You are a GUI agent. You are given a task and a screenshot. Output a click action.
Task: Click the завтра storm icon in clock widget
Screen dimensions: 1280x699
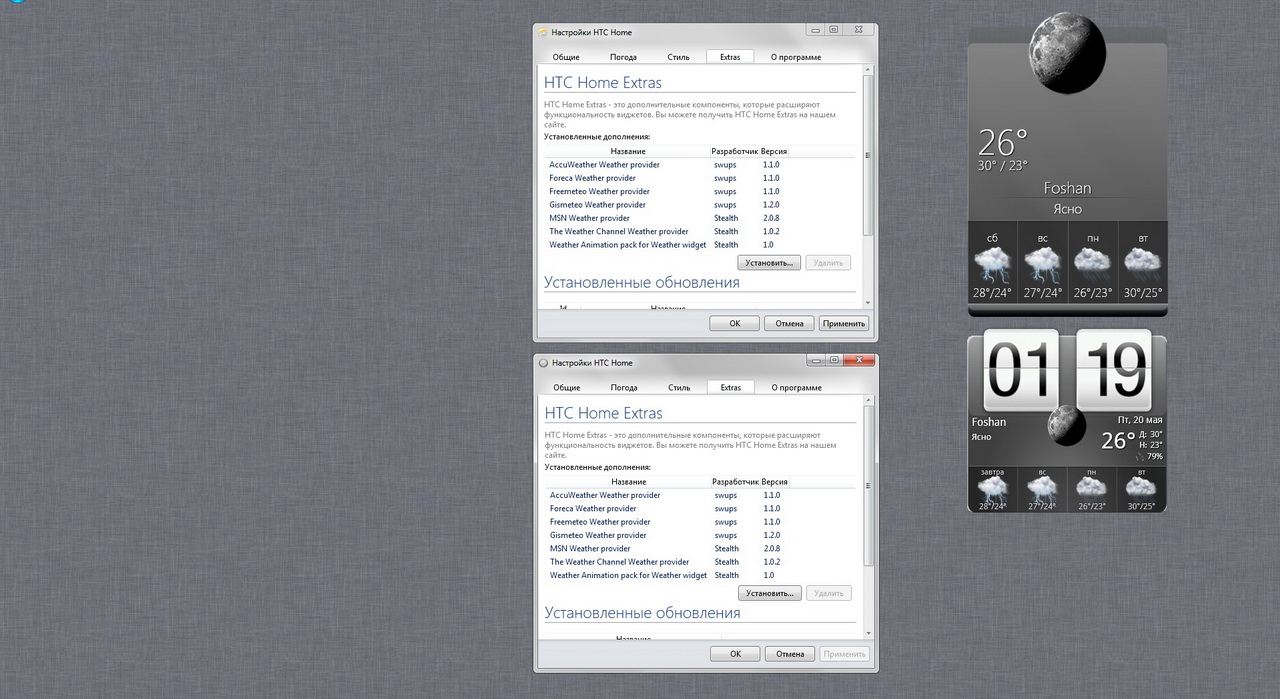pos(992,489)
